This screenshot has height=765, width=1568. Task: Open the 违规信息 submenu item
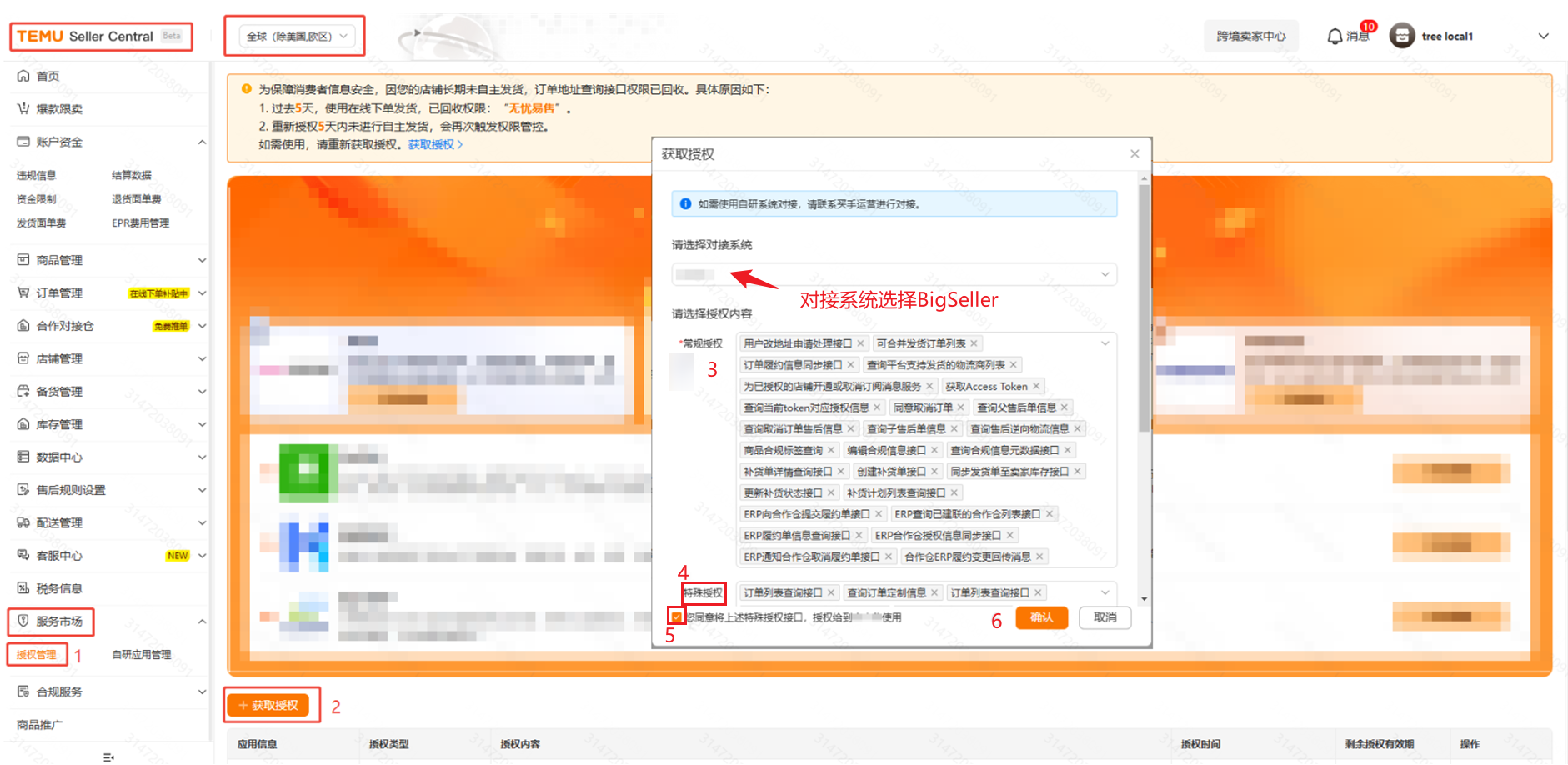coord(37,175)
